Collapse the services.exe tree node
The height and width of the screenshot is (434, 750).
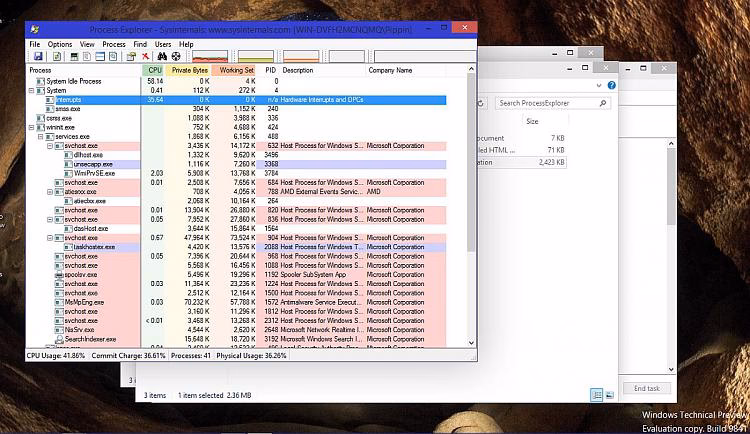click(41, 136)
